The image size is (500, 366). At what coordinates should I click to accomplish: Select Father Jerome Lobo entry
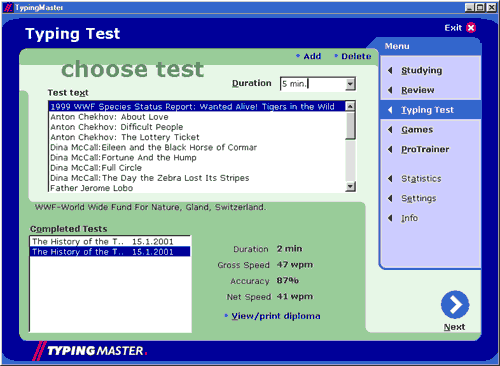[x=197, y=188]
